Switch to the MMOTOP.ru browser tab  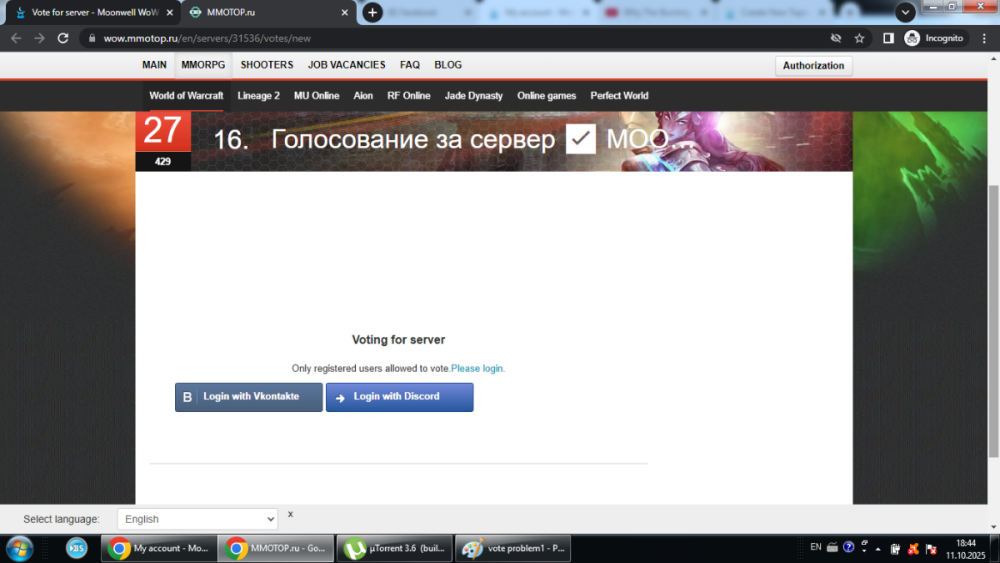270,13
